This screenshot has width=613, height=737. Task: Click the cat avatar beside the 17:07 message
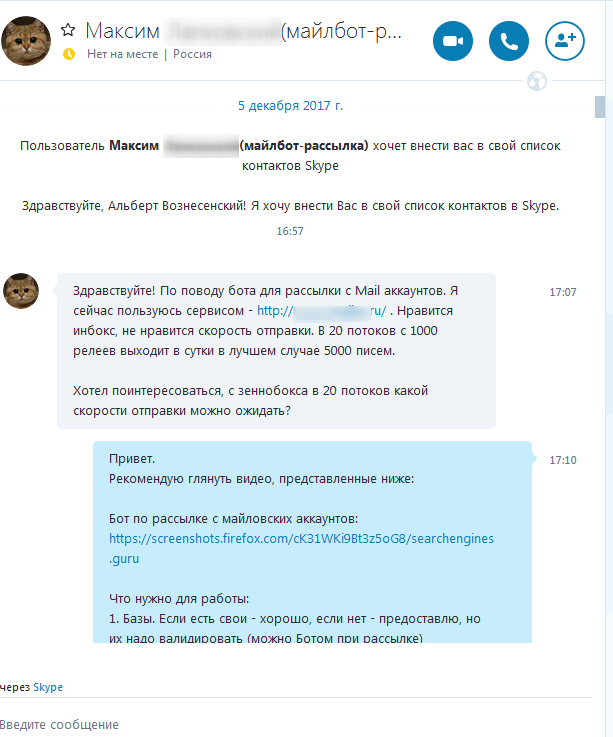tap(21, 291)
